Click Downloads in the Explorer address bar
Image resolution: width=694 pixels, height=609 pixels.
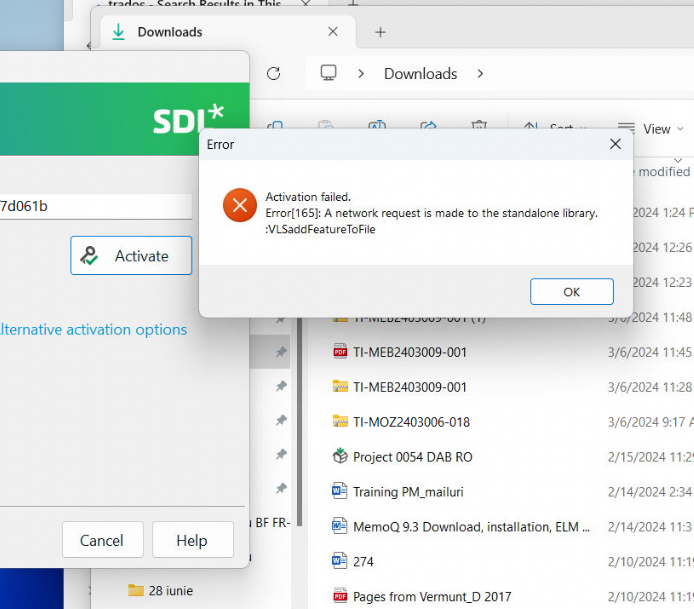click(x=420, y=73)
